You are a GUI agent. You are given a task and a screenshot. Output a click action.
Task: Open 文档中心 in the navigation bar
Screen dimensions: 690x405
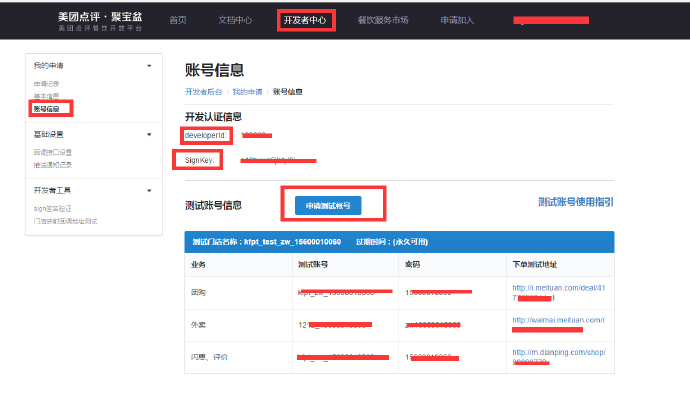click(235, 20)
